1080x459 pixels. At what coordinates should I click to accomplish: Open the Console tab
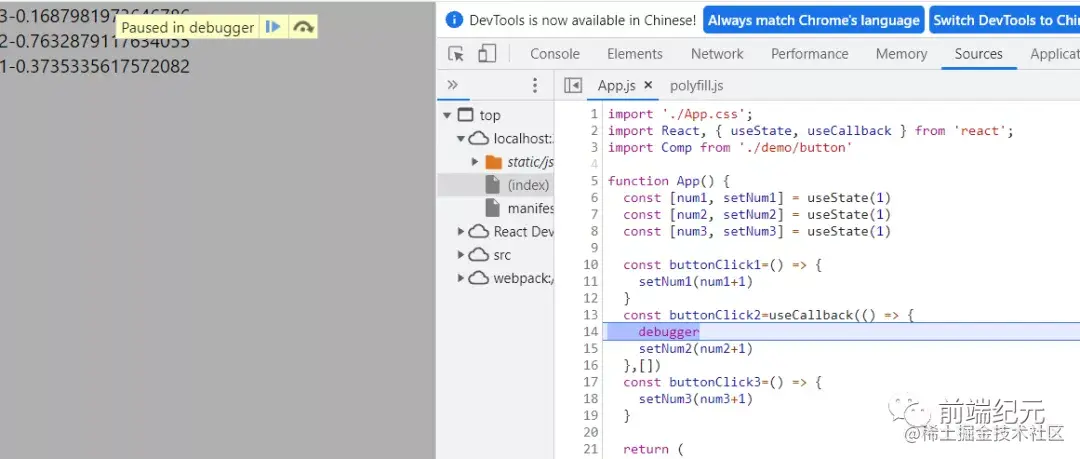click(554, 54)
